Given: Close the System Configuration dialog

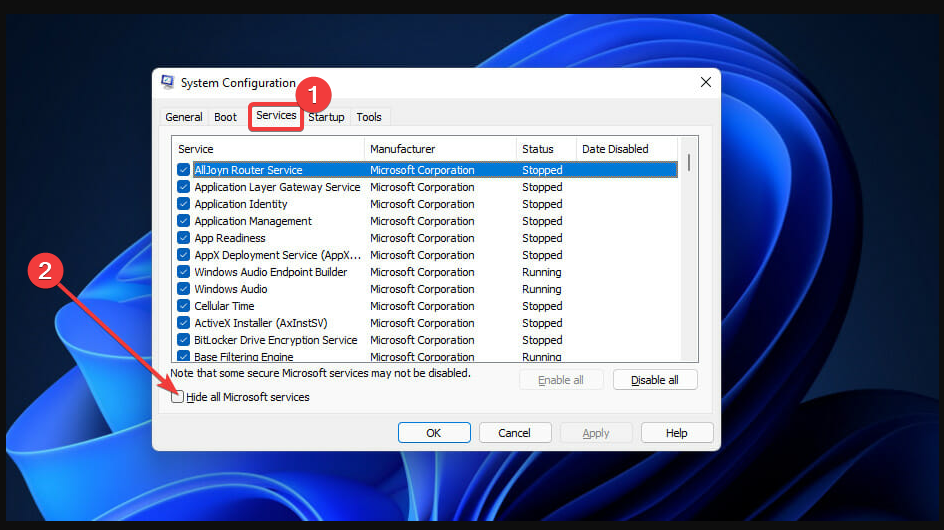Looking at the screenshot, I should 706,83.
